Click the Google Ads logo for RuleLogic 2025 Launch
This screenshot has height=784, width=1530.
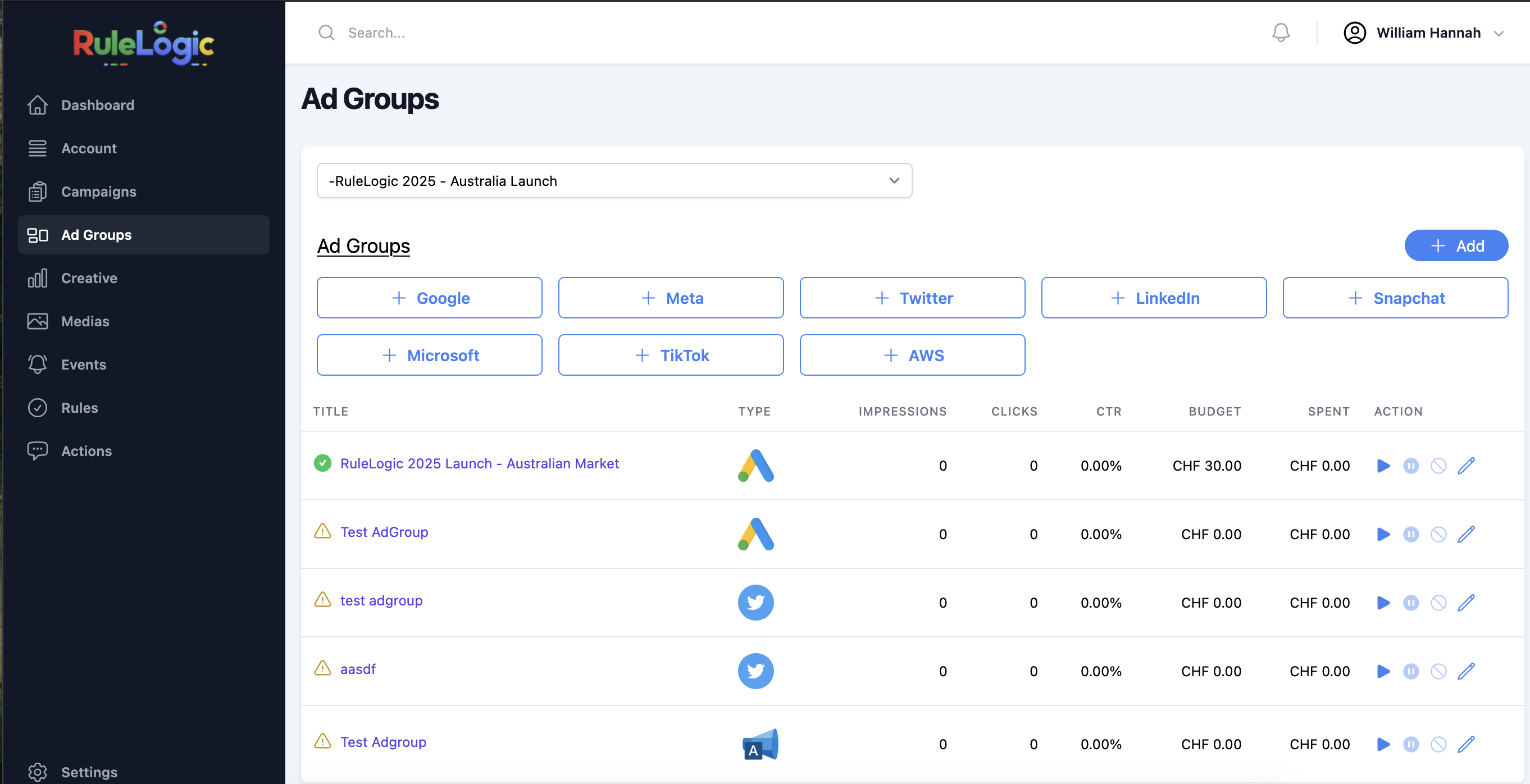tap(755, 466)
